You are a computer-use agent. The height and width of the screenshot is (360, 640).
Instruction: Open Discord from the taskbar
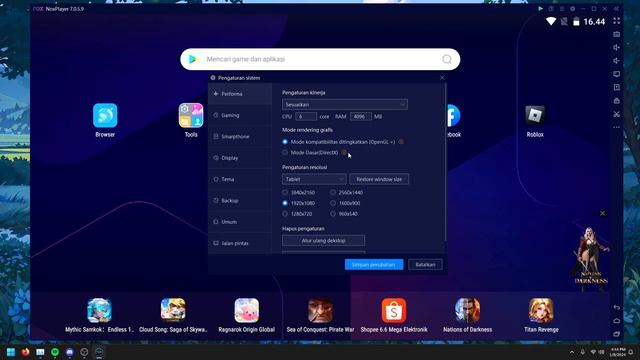coord(69,352)
